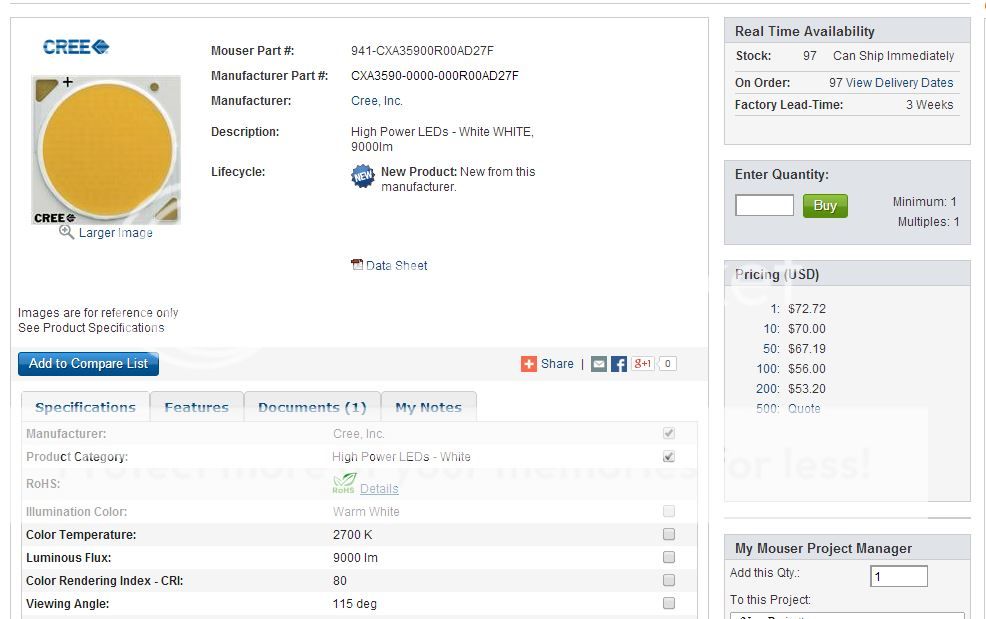This screenshot has width=986, height=619.
Task: Click the 1 quantity price break link
Action: (x=775, y=308)
